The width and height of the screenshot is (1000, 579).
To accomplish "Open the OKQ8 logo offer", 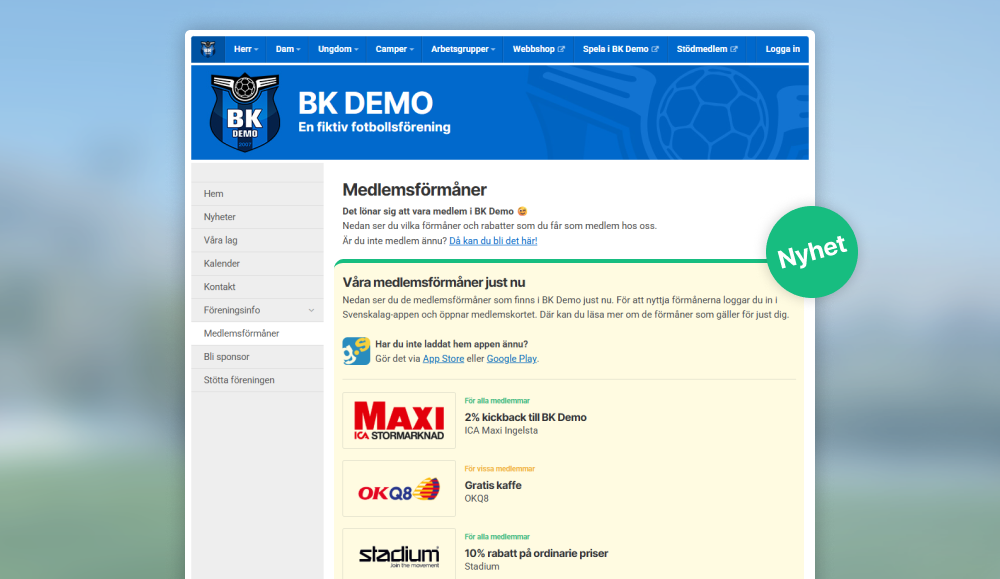I will tap(399, 489).
